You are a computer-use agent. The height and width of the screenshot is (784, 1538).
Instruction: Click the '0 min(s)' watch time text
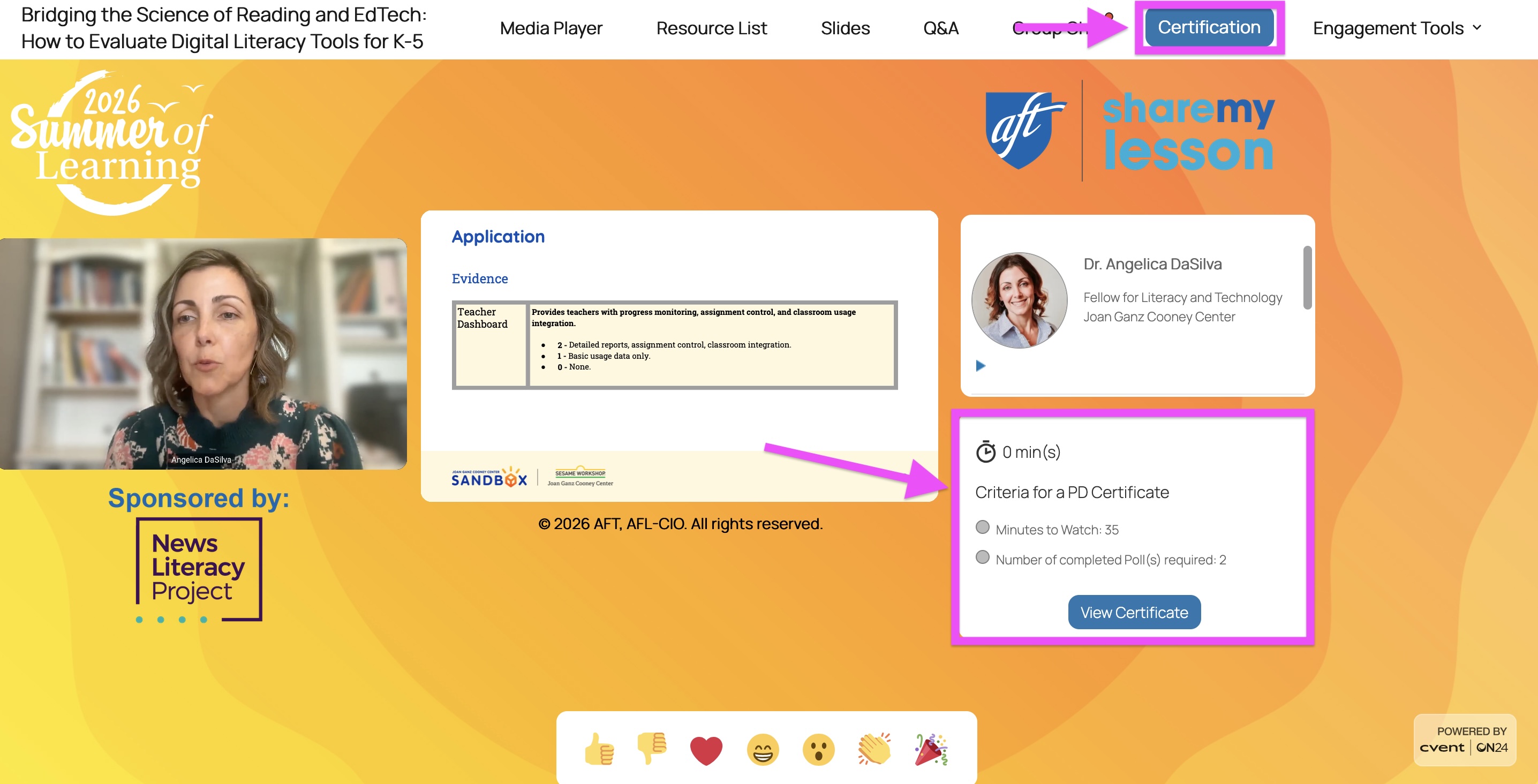[x=1032, y=452]
